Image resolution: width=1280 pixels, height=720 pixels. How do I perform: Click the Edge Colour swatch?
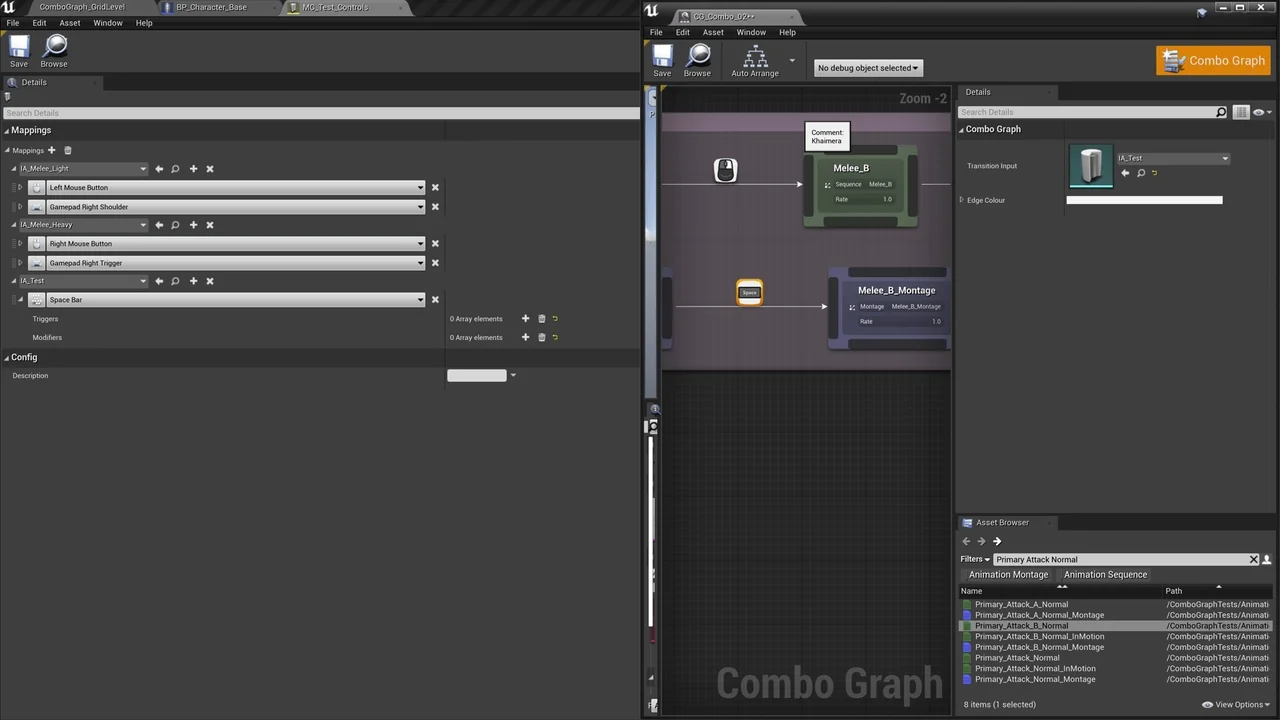pos(1144,200)
